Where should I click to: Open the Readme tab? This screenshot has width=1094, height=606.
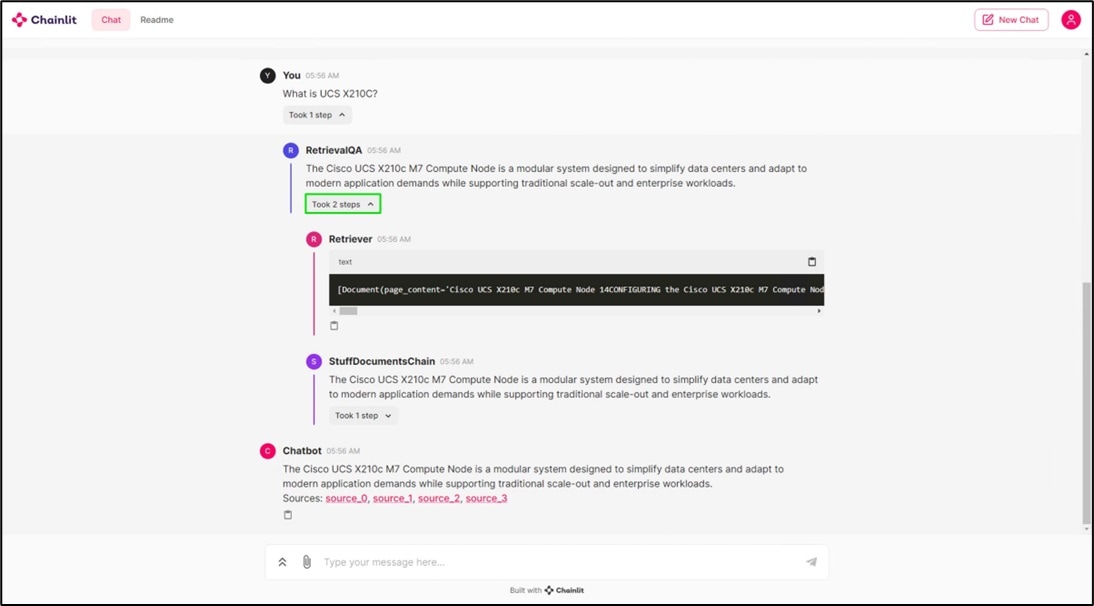click(157, 20)
